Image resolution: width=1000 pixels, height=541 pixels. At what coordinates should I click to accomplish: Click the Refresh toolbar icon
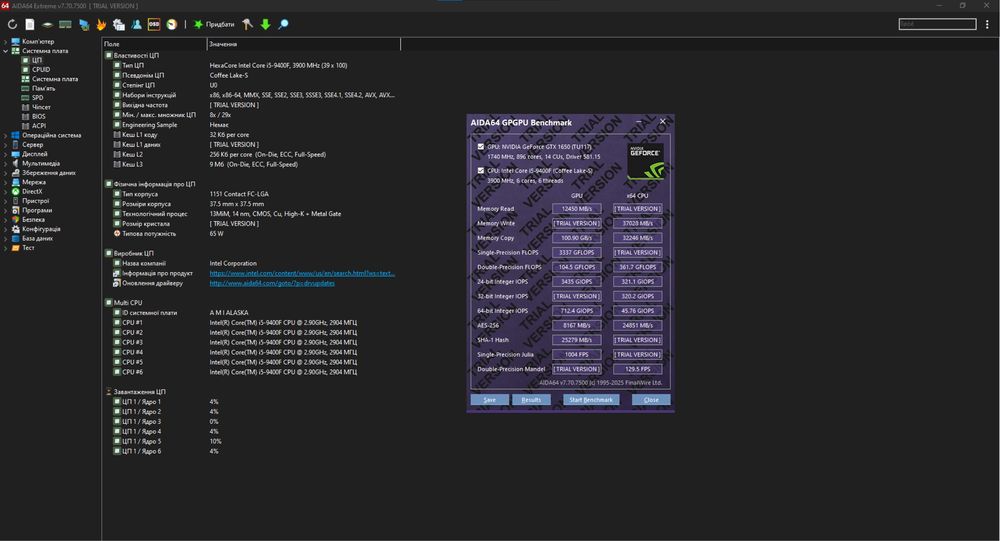tap(12, 24)
